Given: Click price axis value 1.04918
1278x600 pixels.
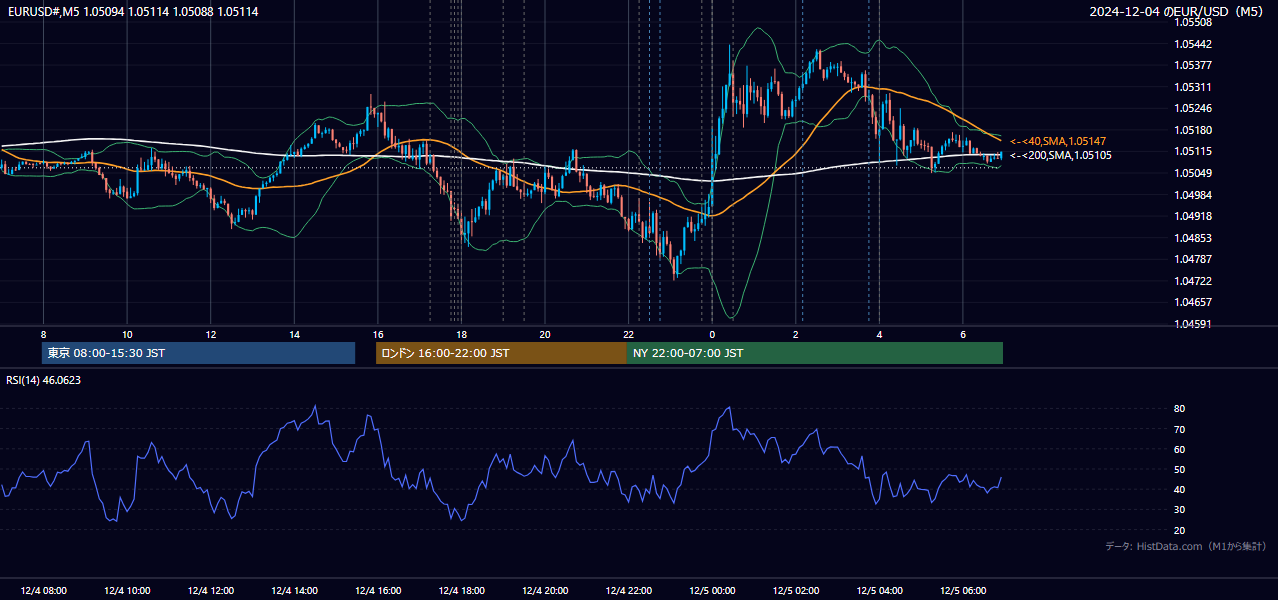Looking at the screenshot, I should click(1192, 216).
